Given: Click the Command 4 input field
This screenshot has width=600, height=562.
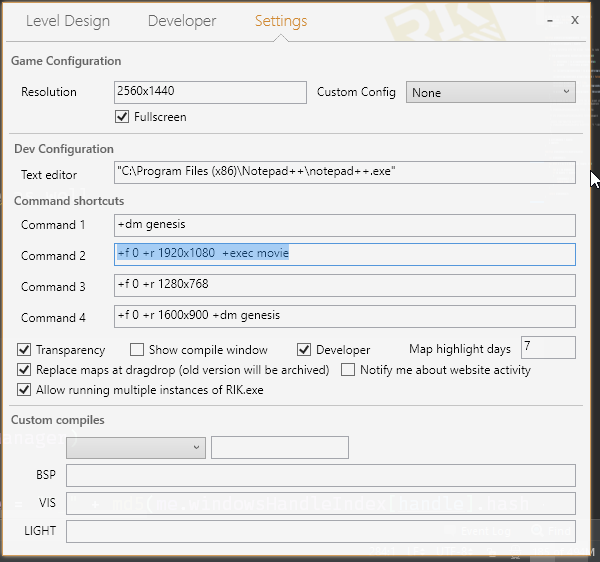Looking at the screenshot, I should tap(345, 316).
